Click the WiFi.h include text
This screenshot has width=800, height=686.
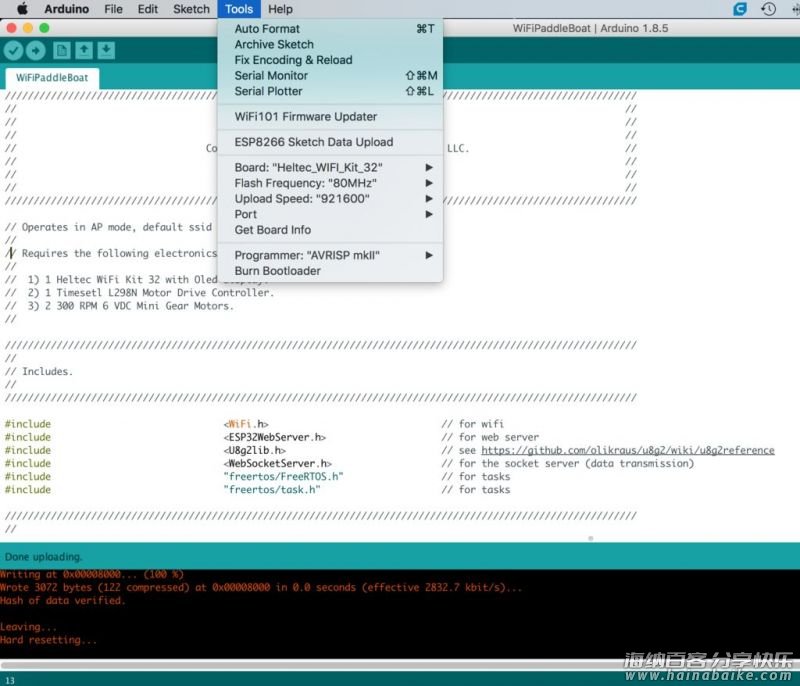pos(246,424)
